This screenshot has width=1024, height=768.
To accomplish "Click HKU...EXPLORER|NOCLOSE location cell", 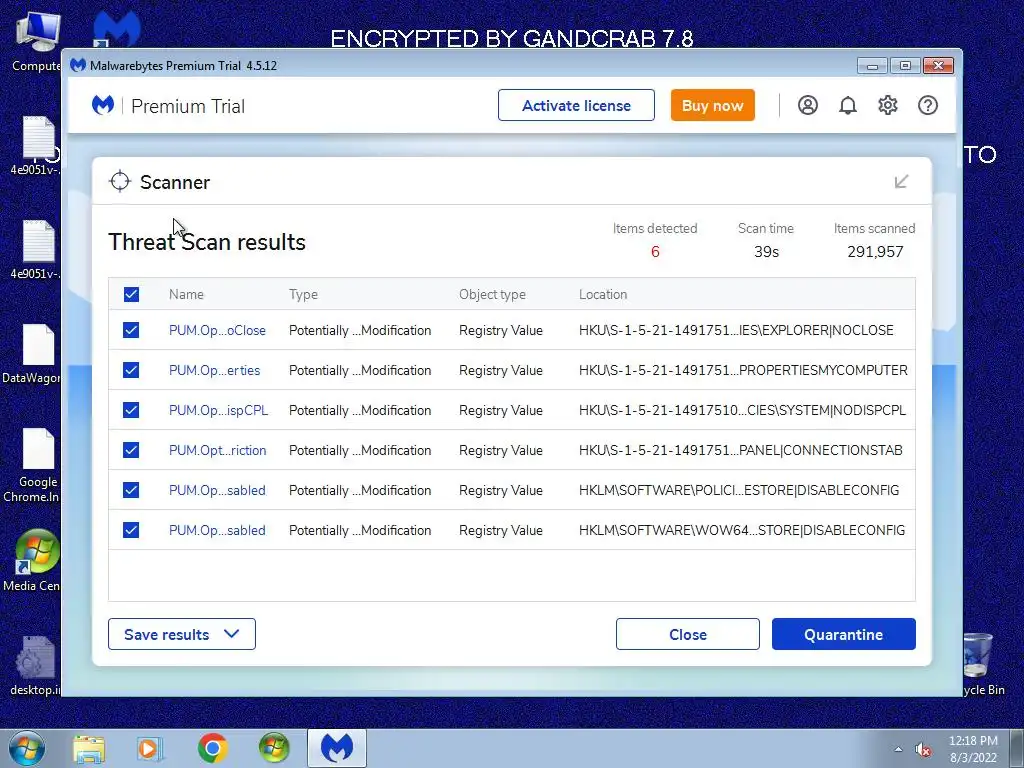I will click(x=736, y=330).
